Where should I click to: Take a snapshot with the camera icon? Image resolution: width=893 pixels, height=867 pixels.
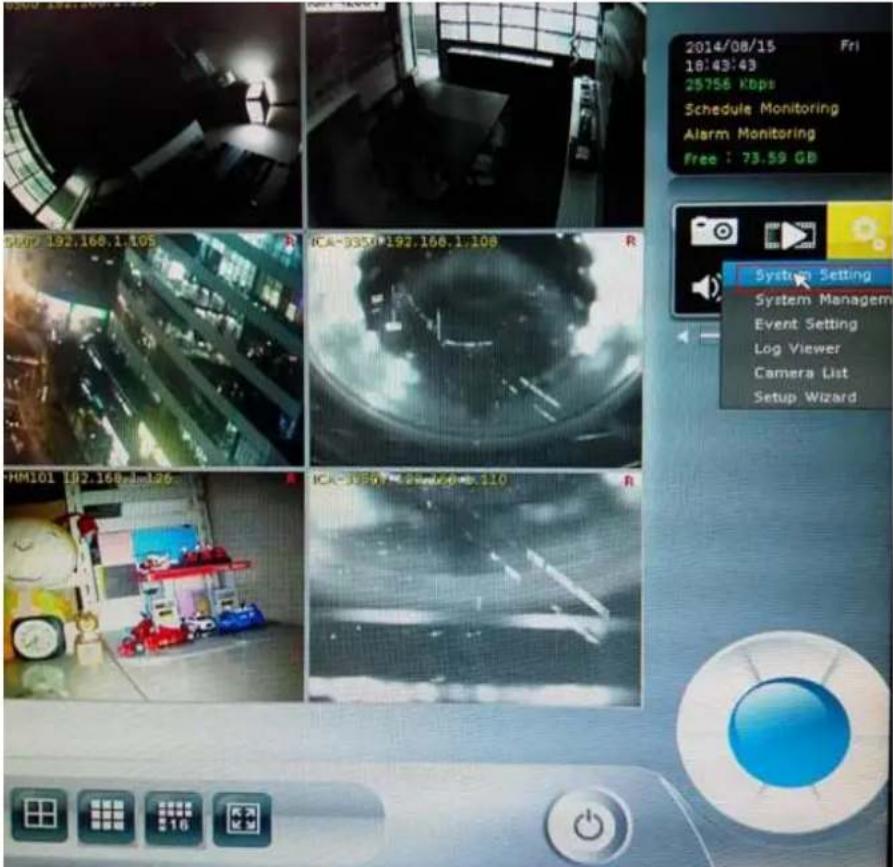(x=714, y=231)
